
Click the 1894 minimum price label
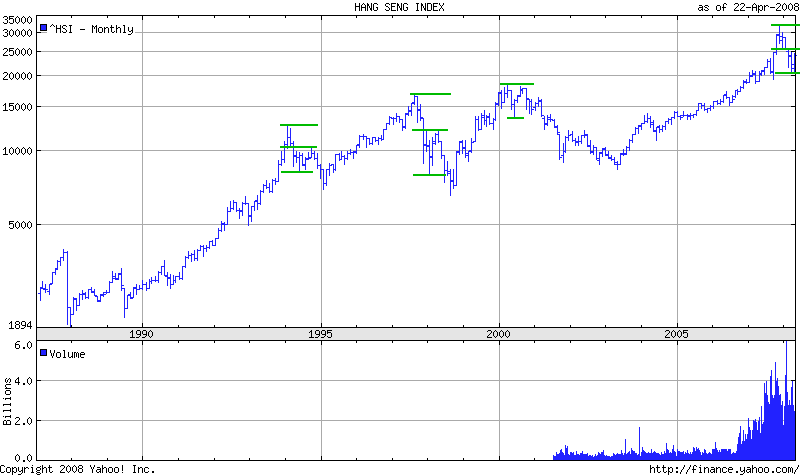[x=21, y=325]
